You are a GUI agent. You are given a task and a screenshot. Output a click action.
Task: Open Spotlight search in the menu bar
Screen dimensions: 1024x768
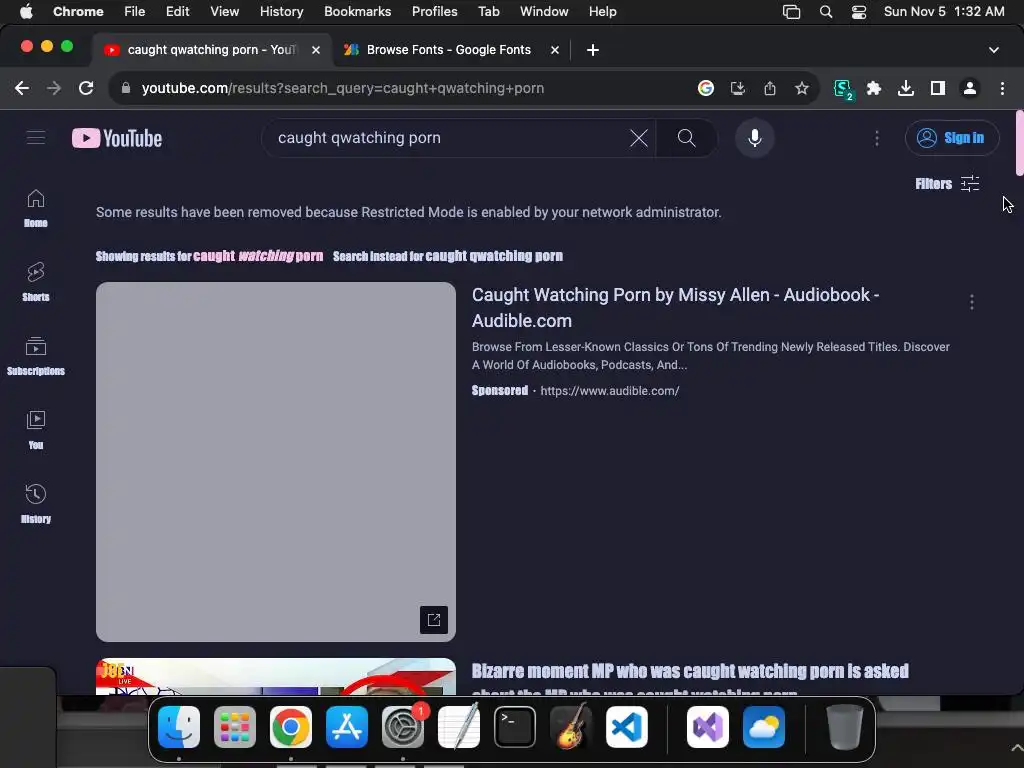tap(825, 11)
